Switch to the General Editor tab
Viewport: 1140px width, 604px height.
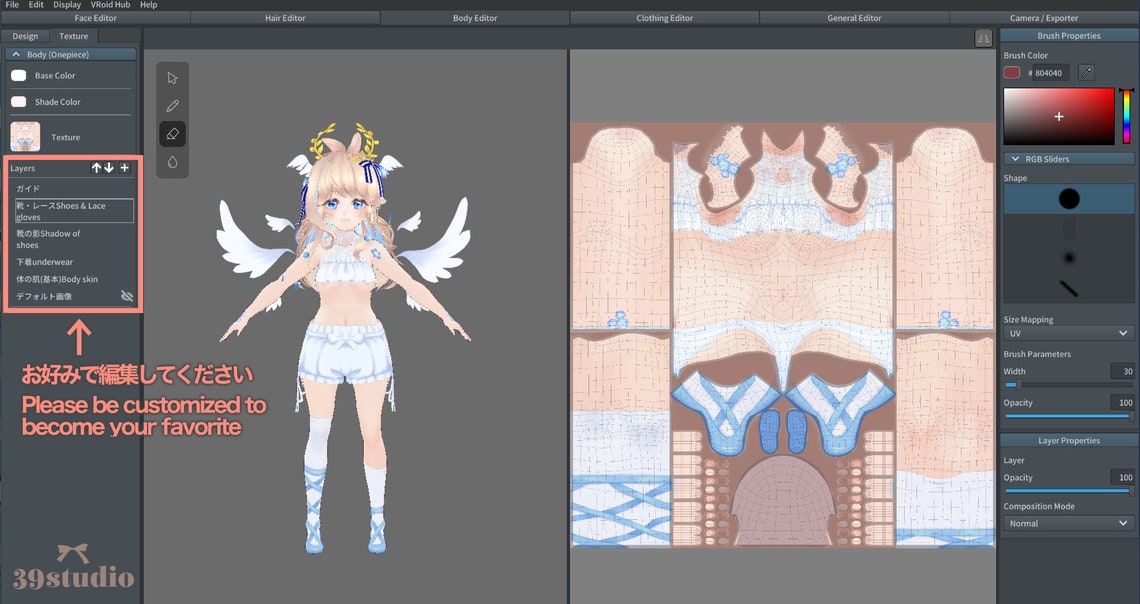pyautogui.click(x=854, y=17)
